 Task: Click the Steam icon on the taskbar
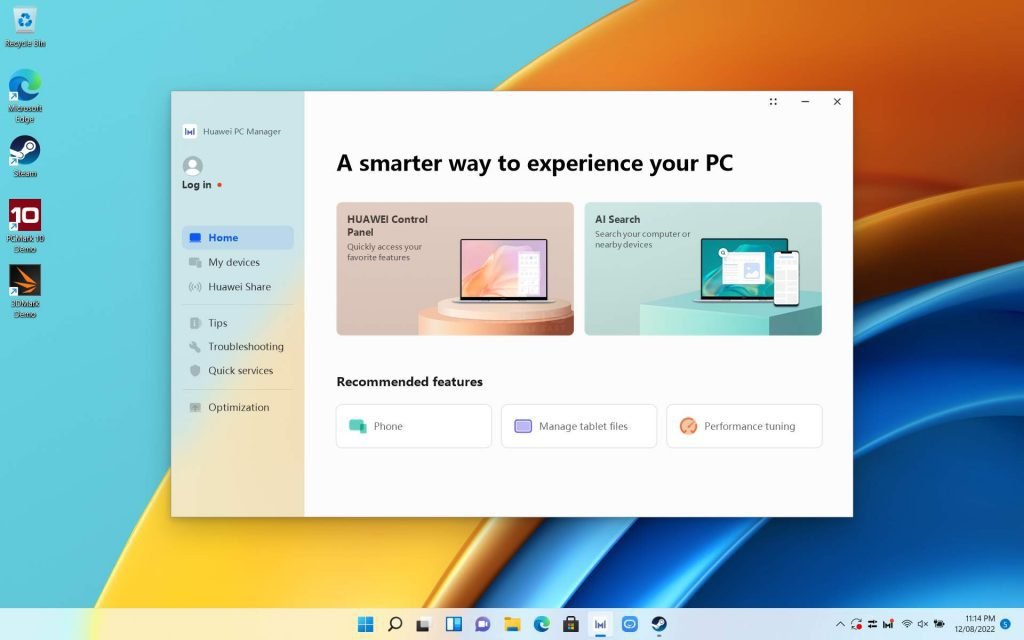[x=659, y=624]
